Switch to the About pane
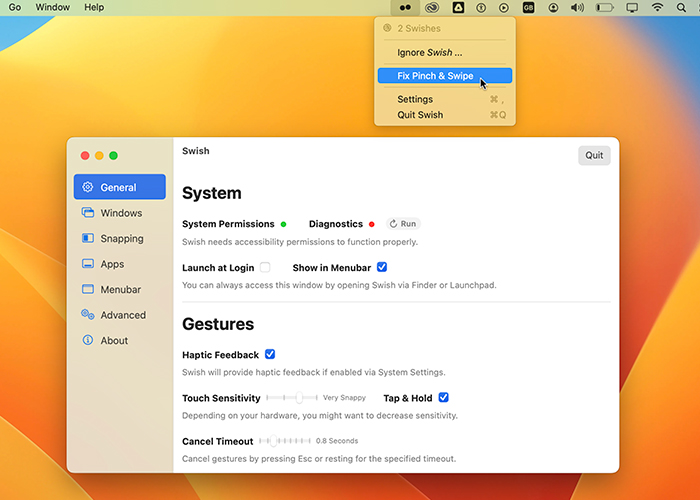Screen dimensions: 700x500 (120, 340)
